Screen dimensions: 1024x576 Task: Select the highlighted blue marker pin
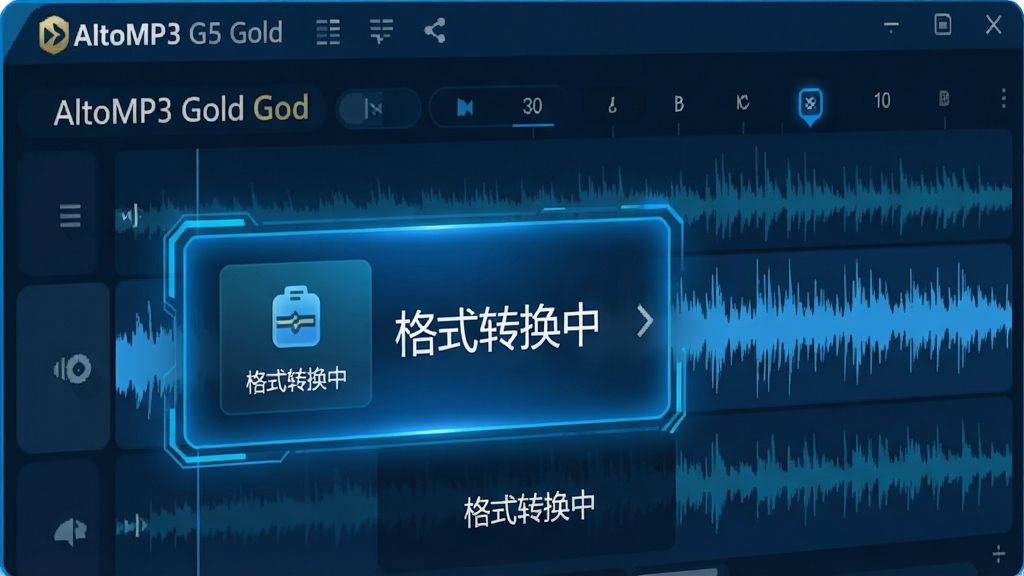(x=810, y=106)
